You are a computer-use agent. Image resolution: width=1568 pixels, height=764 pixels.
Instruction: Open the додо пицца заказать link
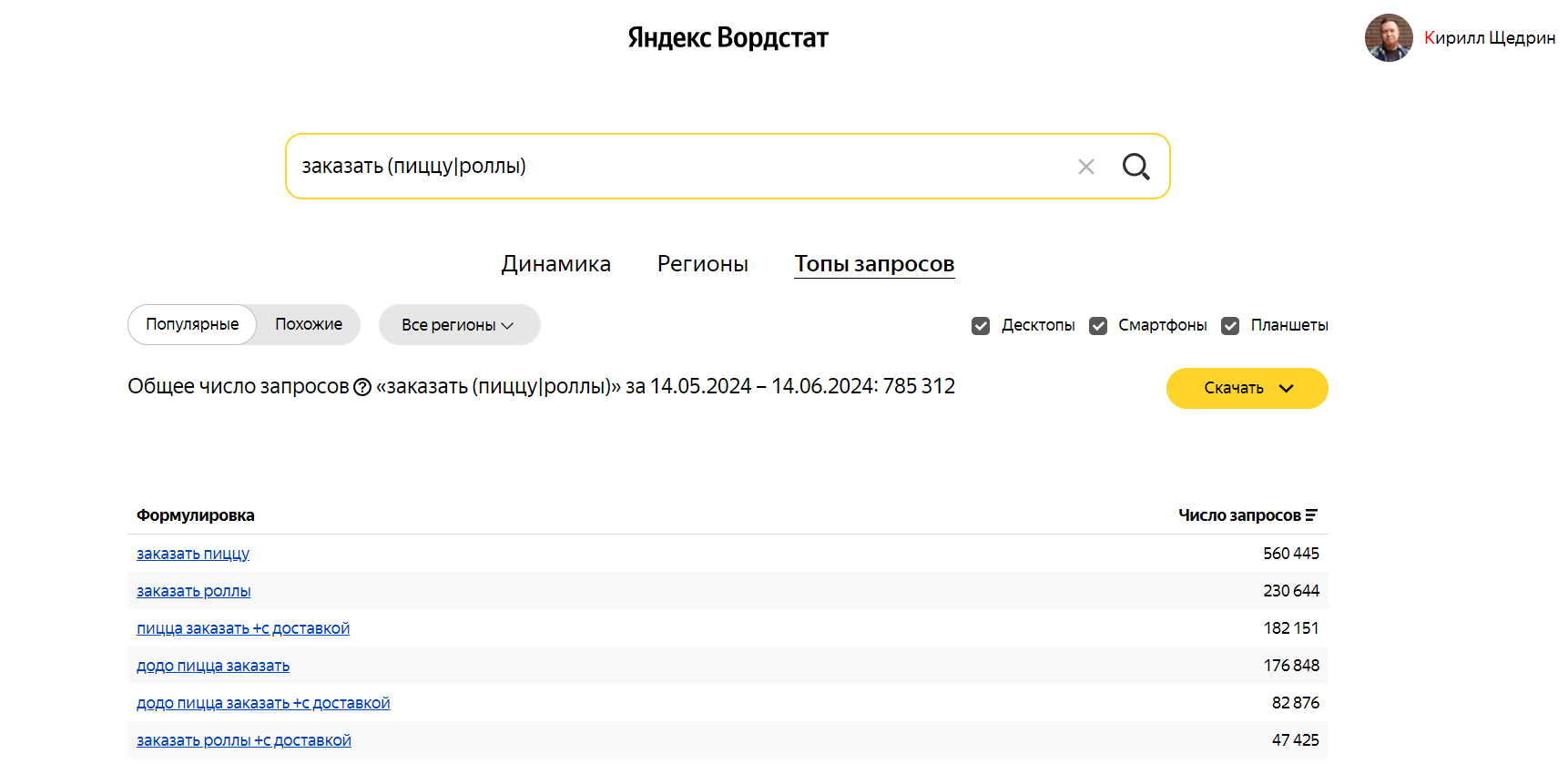213,666
